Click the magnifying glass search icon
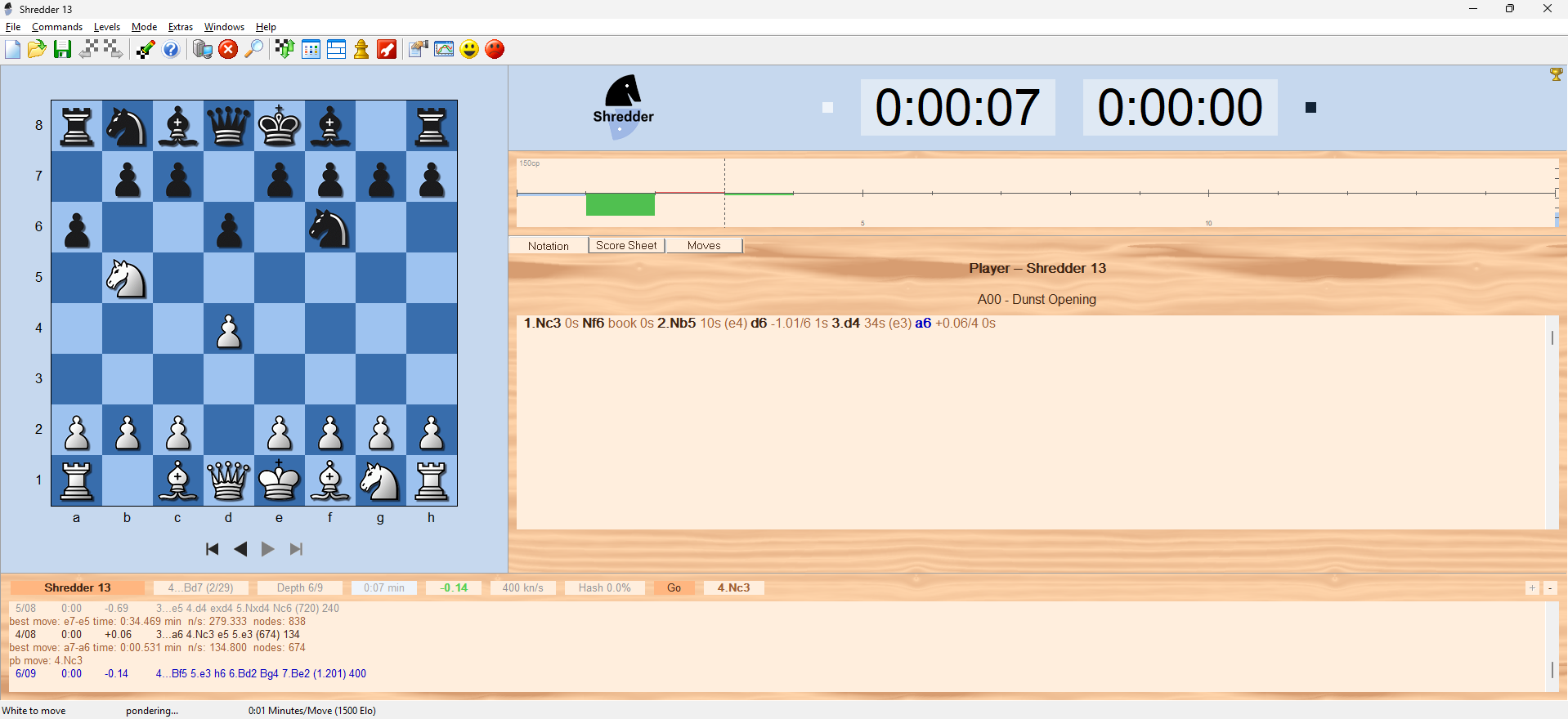1568x719 pixels. (254, 50)
